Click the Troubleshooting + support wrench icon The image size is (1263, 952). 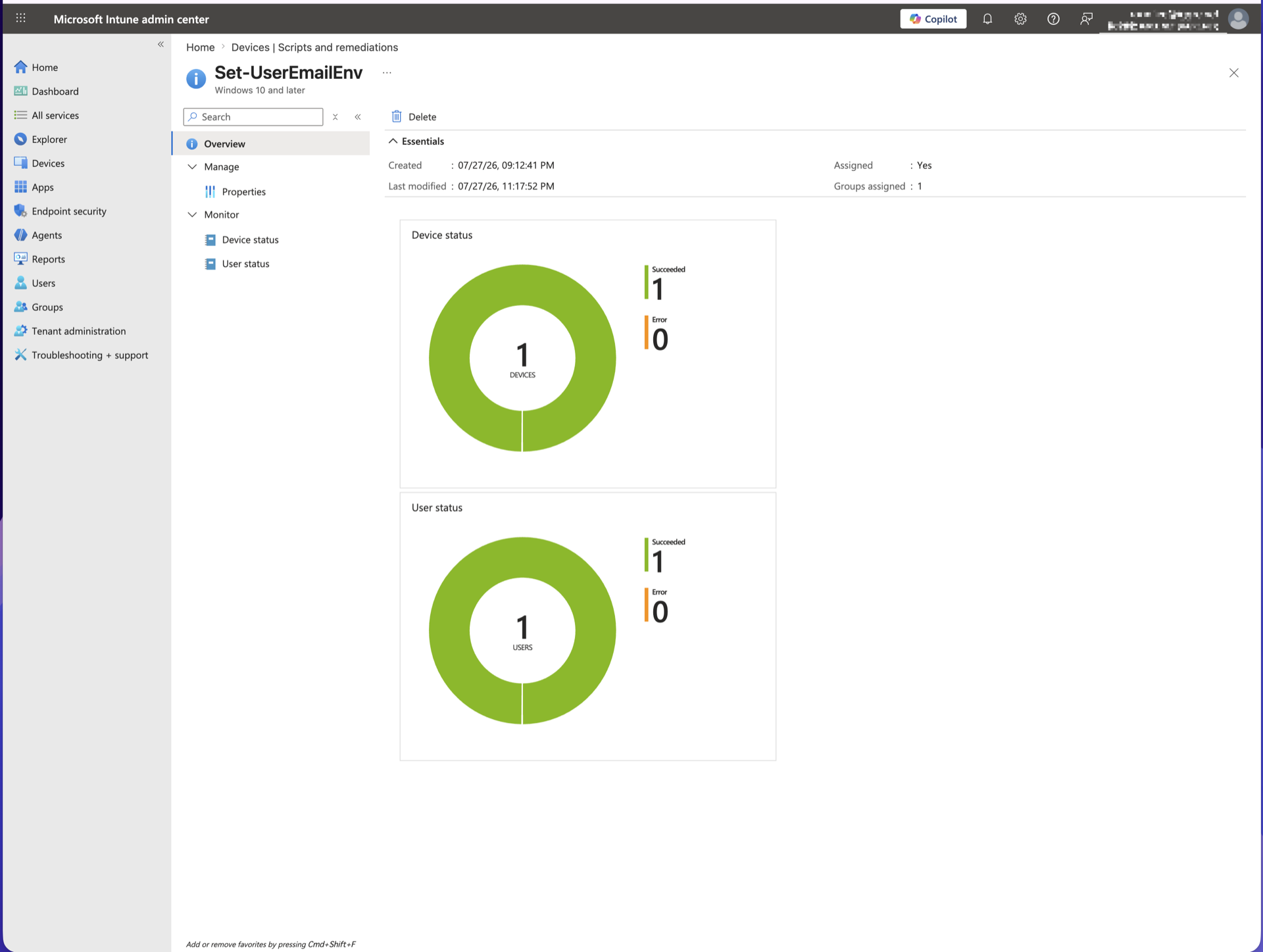[x=20, y=355]
